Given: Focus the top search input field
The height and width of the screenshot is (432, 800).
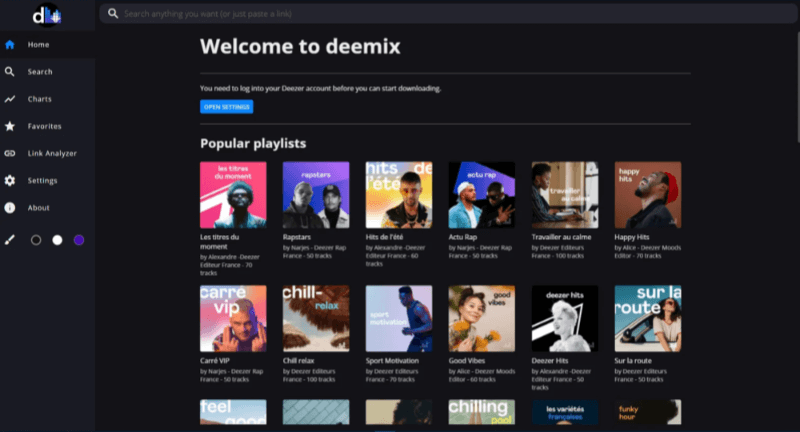Looking at the screenshot, I should click(x=448, y=14).
